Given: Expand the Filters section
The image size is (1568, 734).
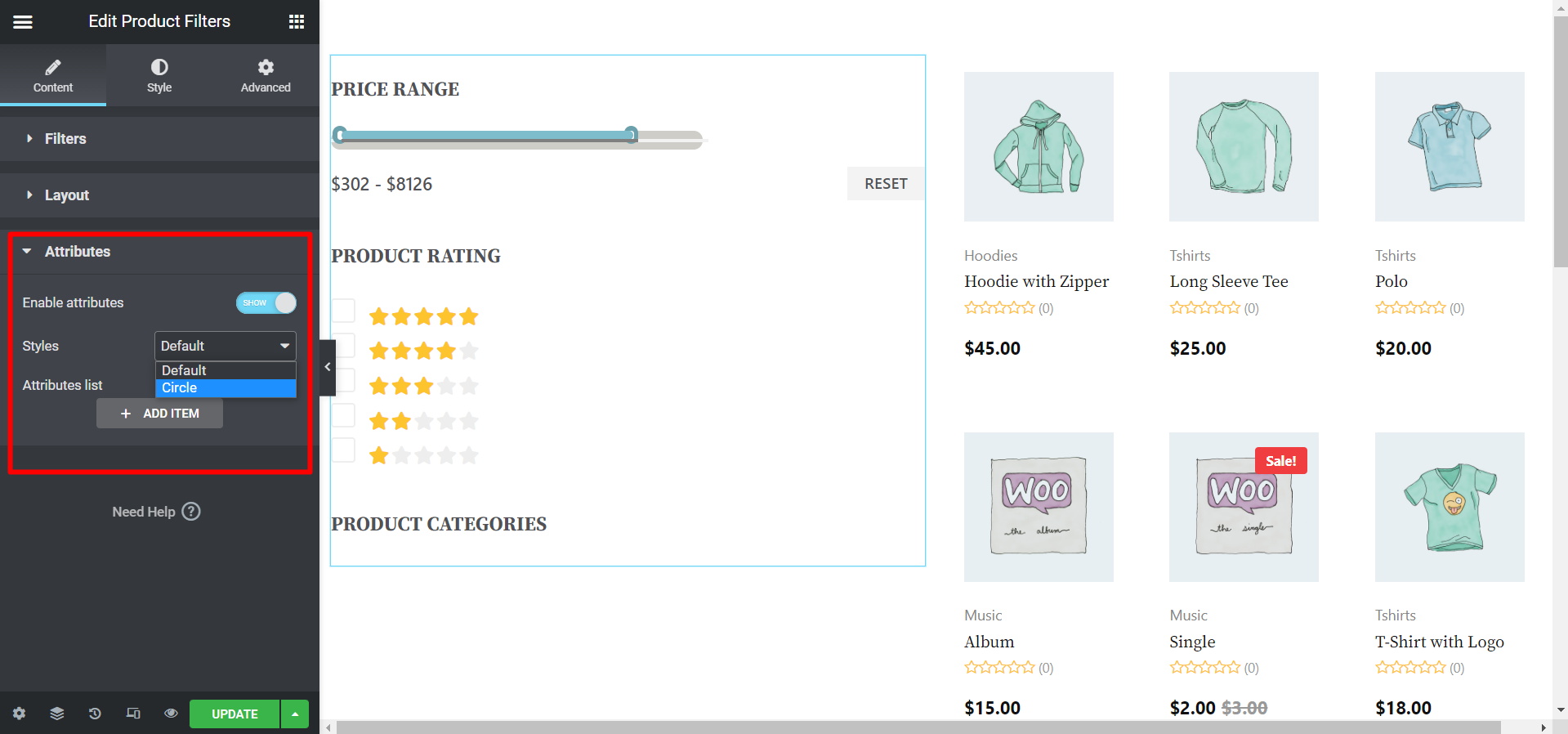Looking at the screenshot, I should click(65, 139).
